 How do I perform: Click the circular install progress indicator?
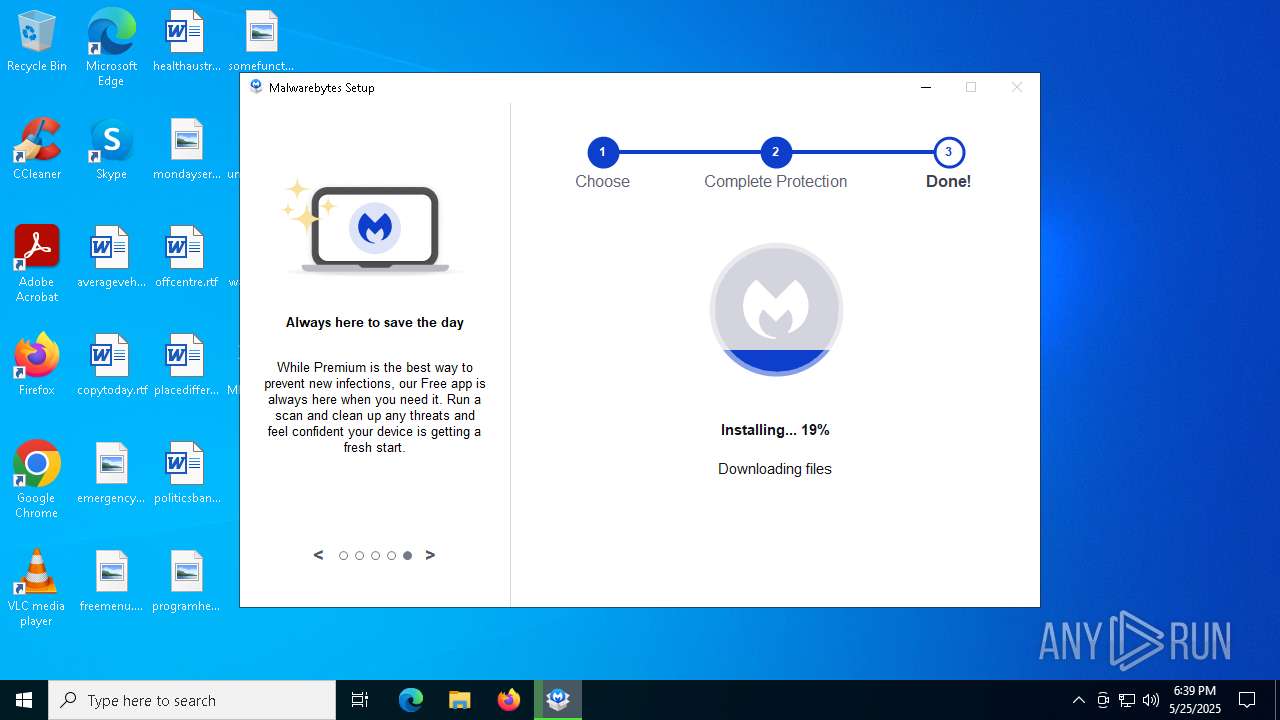(776, 309)
